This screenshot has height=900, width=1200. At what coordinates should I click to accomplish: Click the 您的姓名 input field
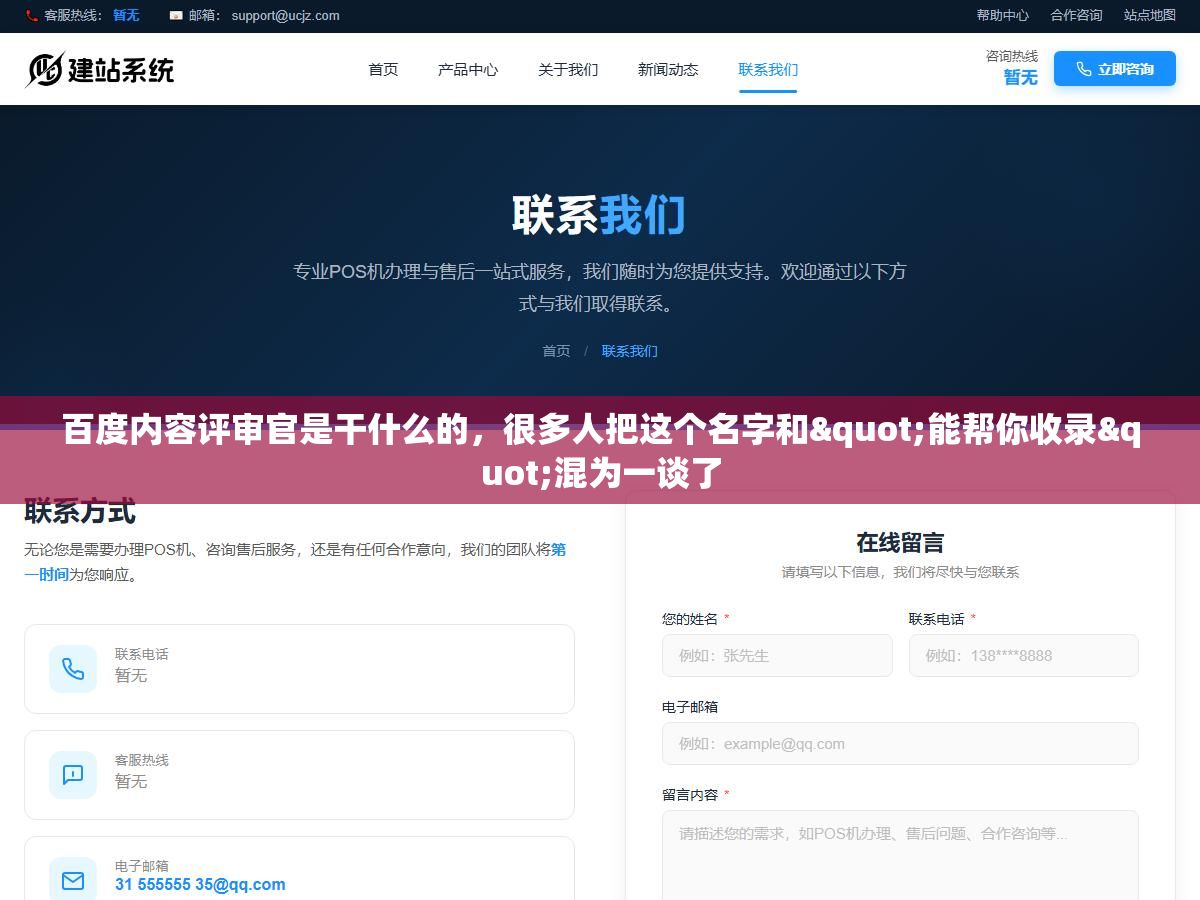pos(777,655)
